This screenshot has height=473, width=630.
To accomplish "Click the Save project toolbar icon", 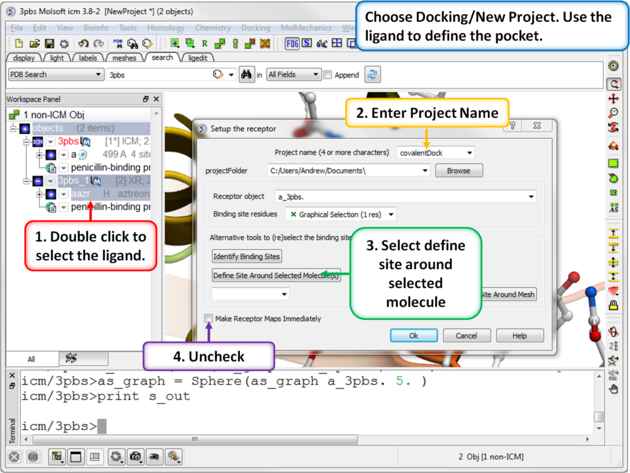I will pos(49,44).
